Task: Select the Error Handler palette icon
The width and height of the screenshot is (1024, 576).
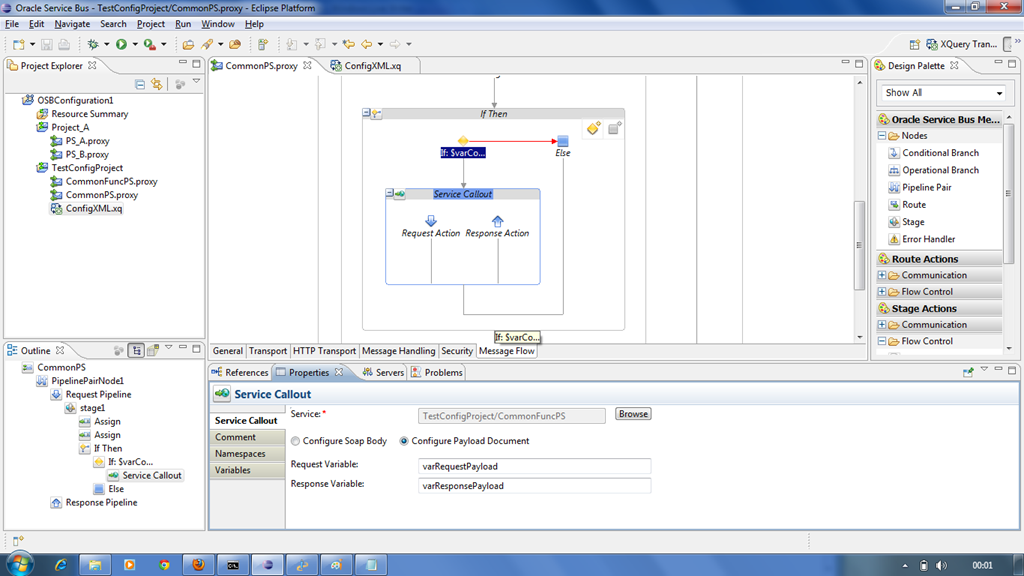Action: [x=894, y=240]
